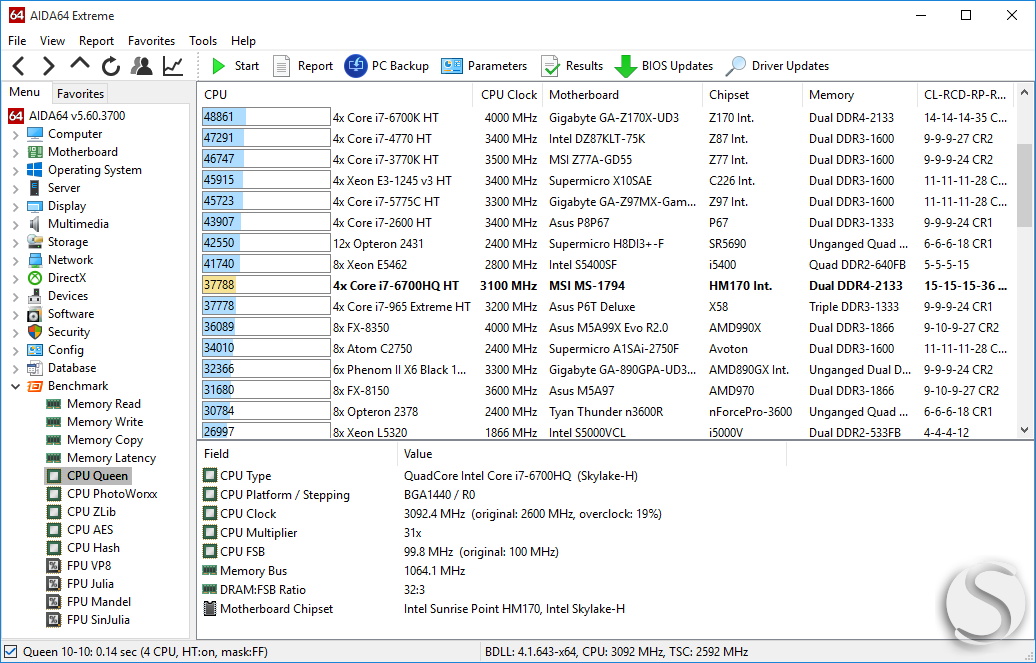Open the graph chart icon in toolbar
The image size is (1036, 663).
coord(173,66)
